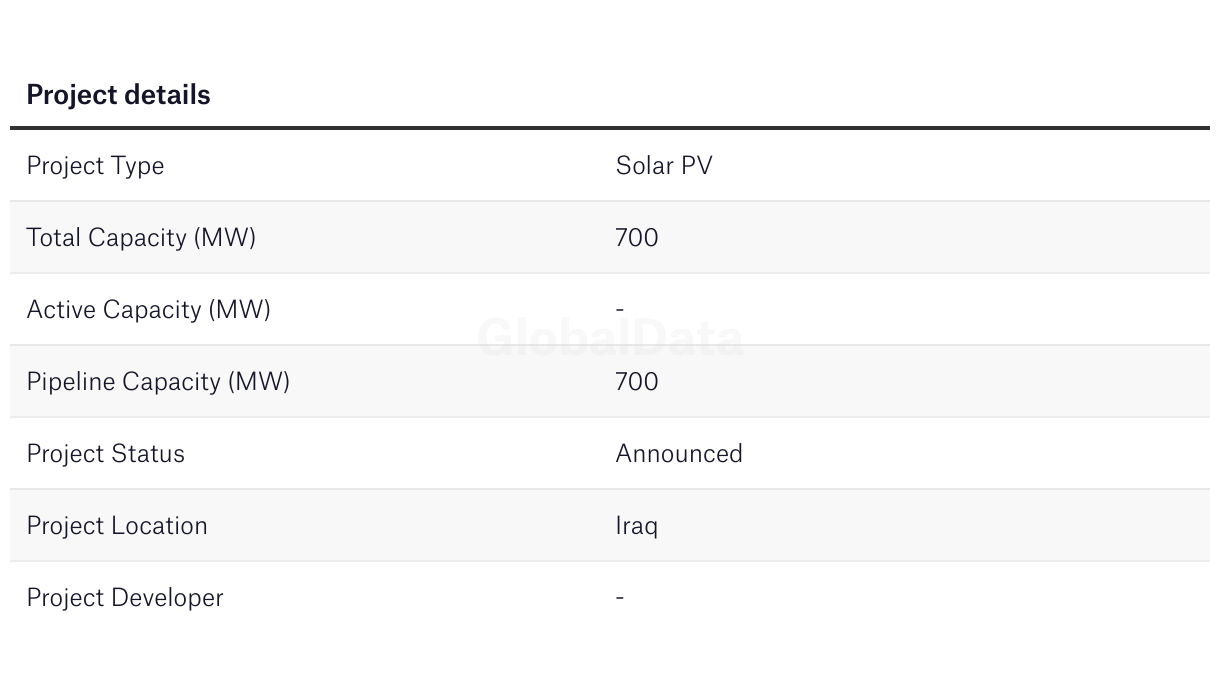1220x674 pixels.
Task: Select the Project Type label
Action: tap(95, 166)
